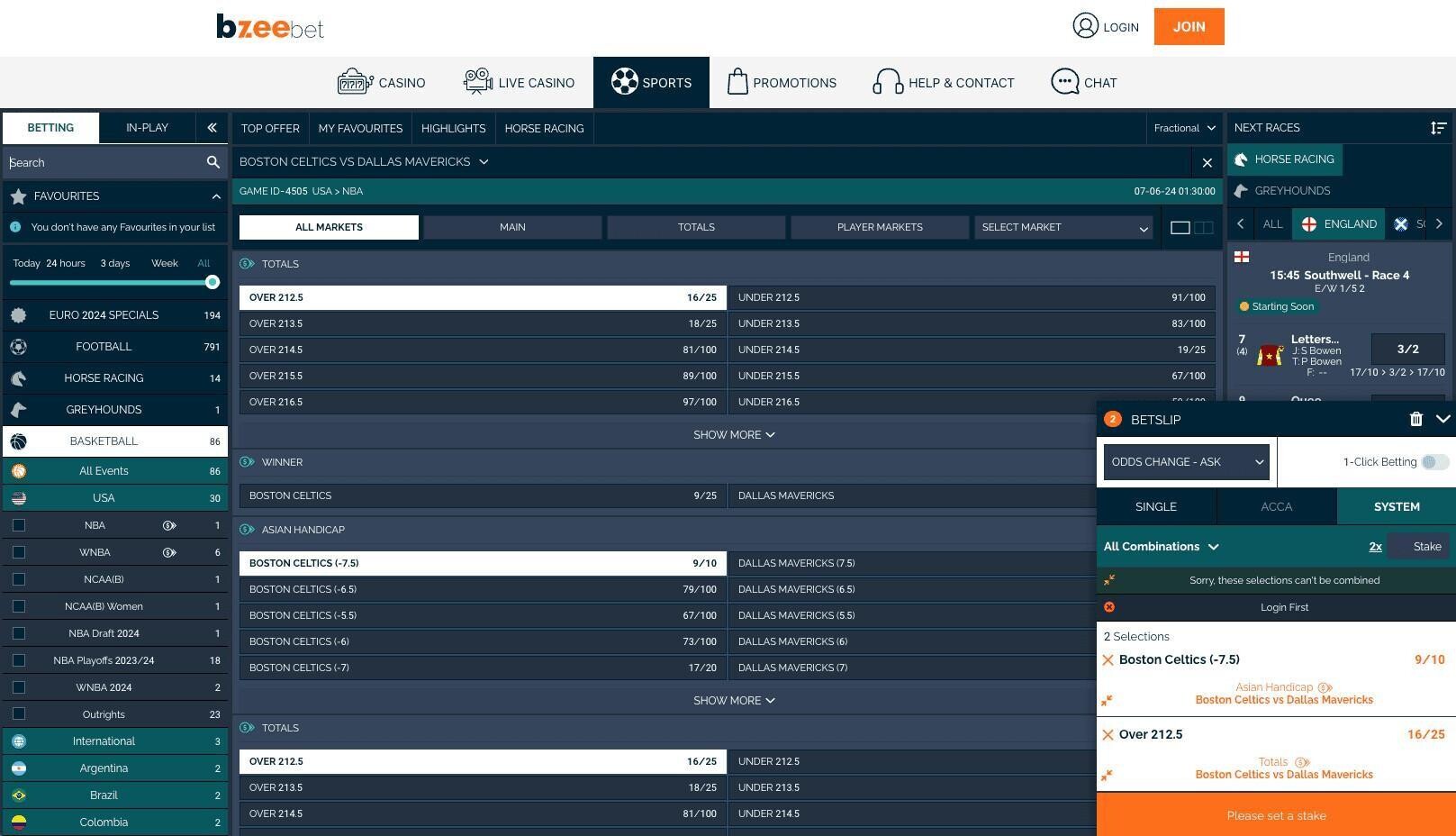Tick the WNBA 2024 checkbox
1456x836 pixels.
pyautogui.click(x=19, y=687)
